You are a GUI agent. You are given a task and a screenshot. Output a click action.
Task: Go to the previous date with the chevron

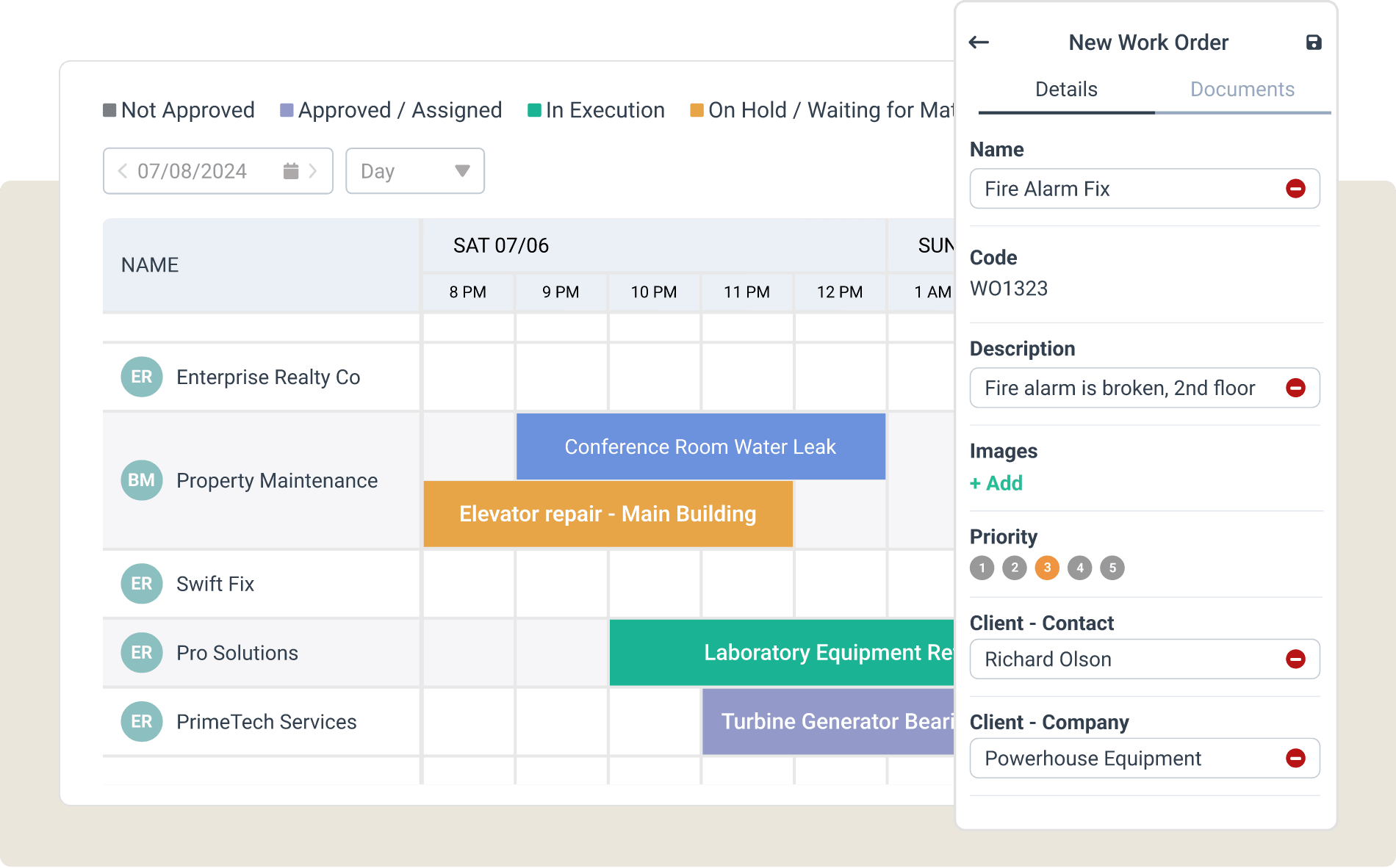point(122,171)
